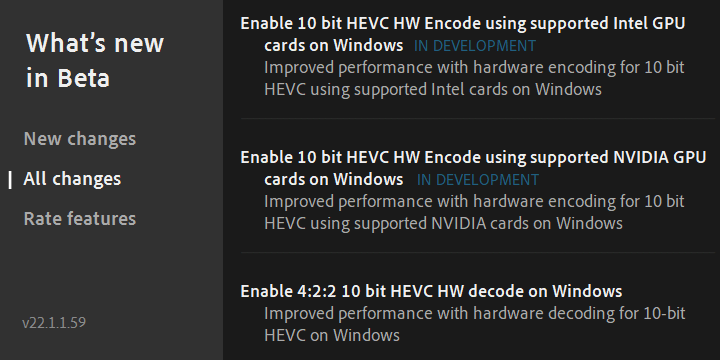Click the "in Beta" heading line

click(x=68, y=78)
